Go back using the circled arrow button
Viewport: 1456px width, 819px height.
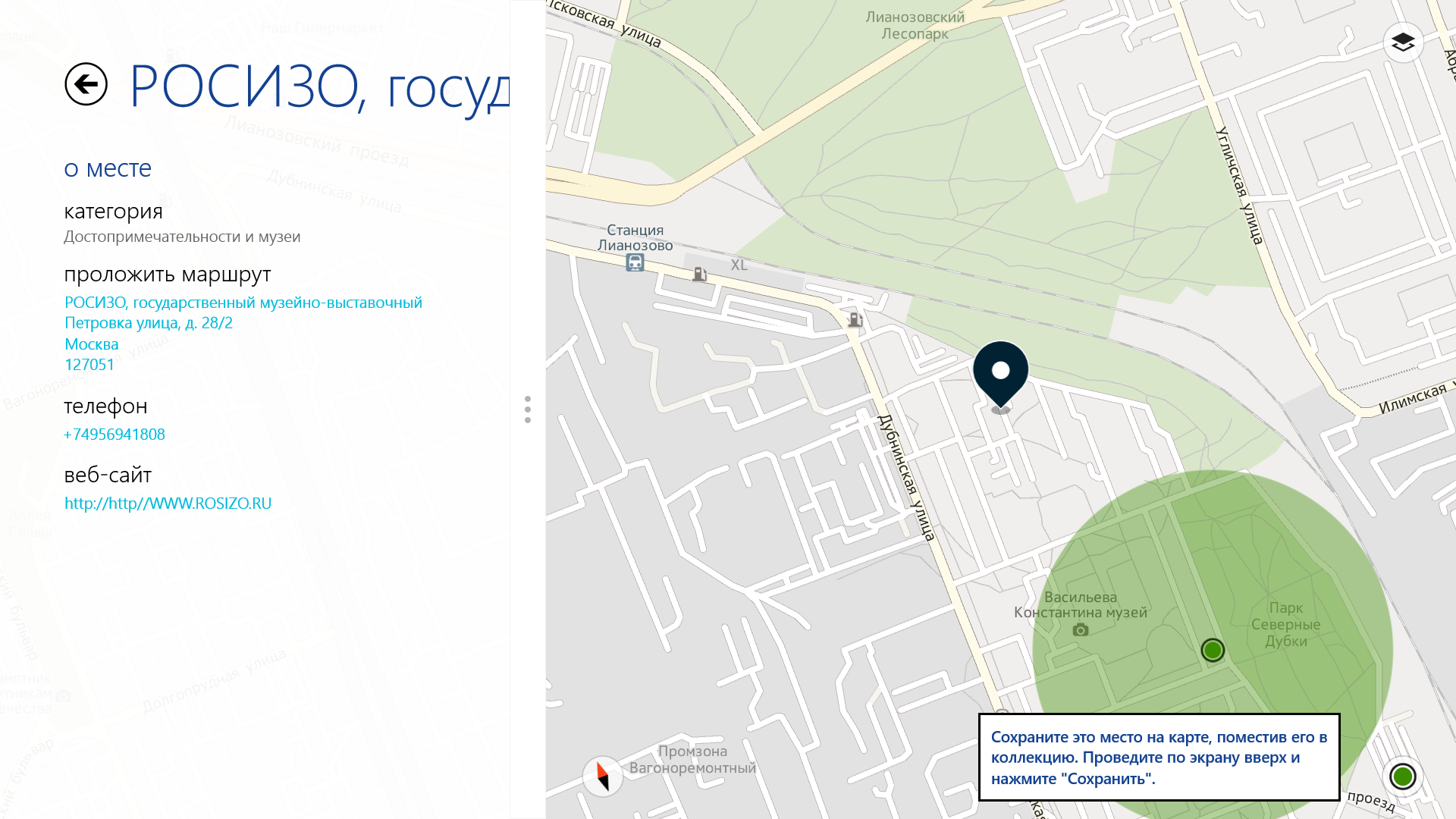[x=86, y=84]
